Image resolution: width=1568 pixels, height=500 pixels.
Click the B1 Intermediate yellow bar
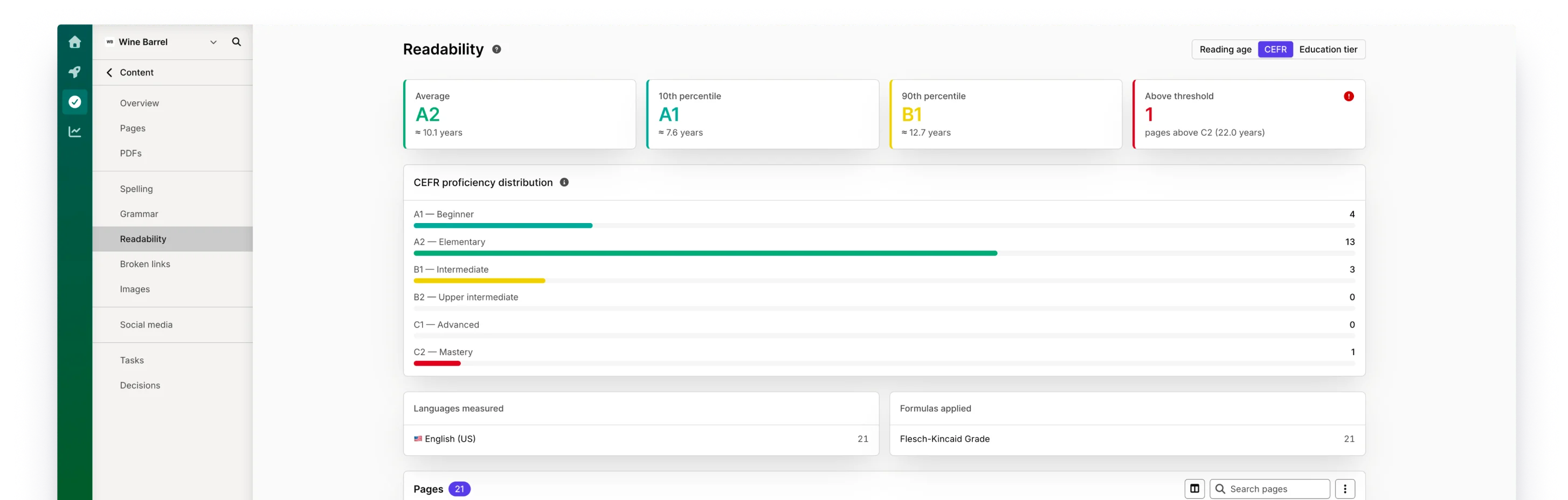[479, 281]
